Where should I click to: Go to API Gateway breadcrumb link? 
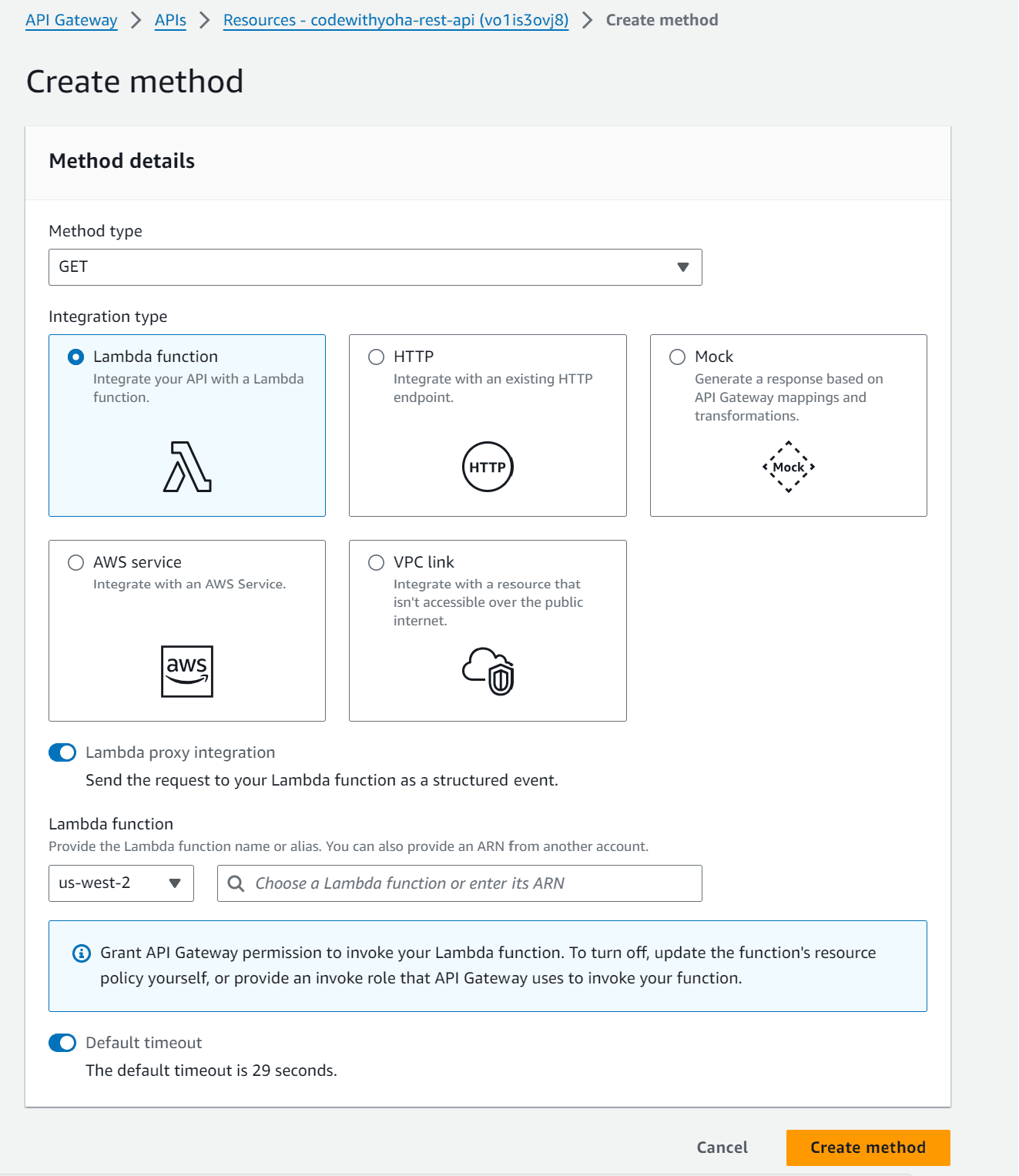[x=72, y=20]
